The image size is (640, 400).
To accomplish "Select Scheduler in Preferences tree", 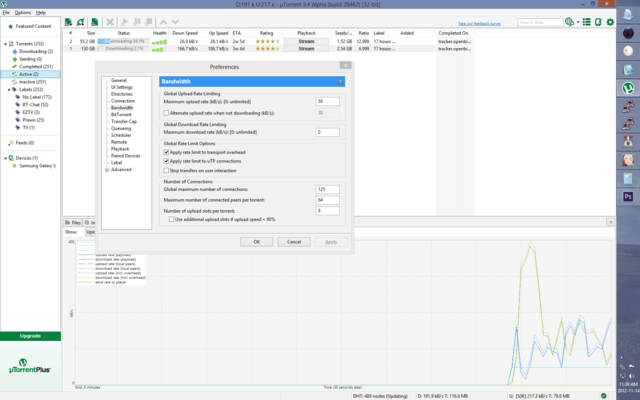I will [x=121, y=135].
